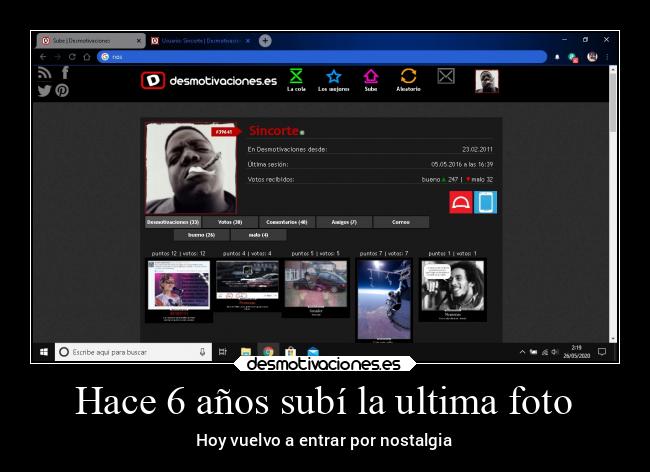This screenshot has width=650, height=472.
Task: Click the taskbar clock and date
Action: click(x=576, y=352)
